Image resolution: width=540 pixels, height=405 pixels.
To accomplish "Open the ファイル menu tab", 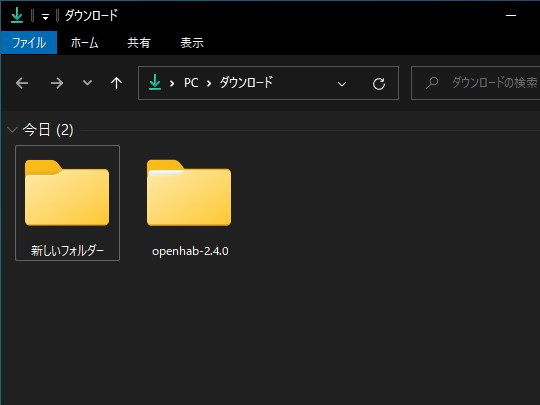I will [x=29, y=43].
